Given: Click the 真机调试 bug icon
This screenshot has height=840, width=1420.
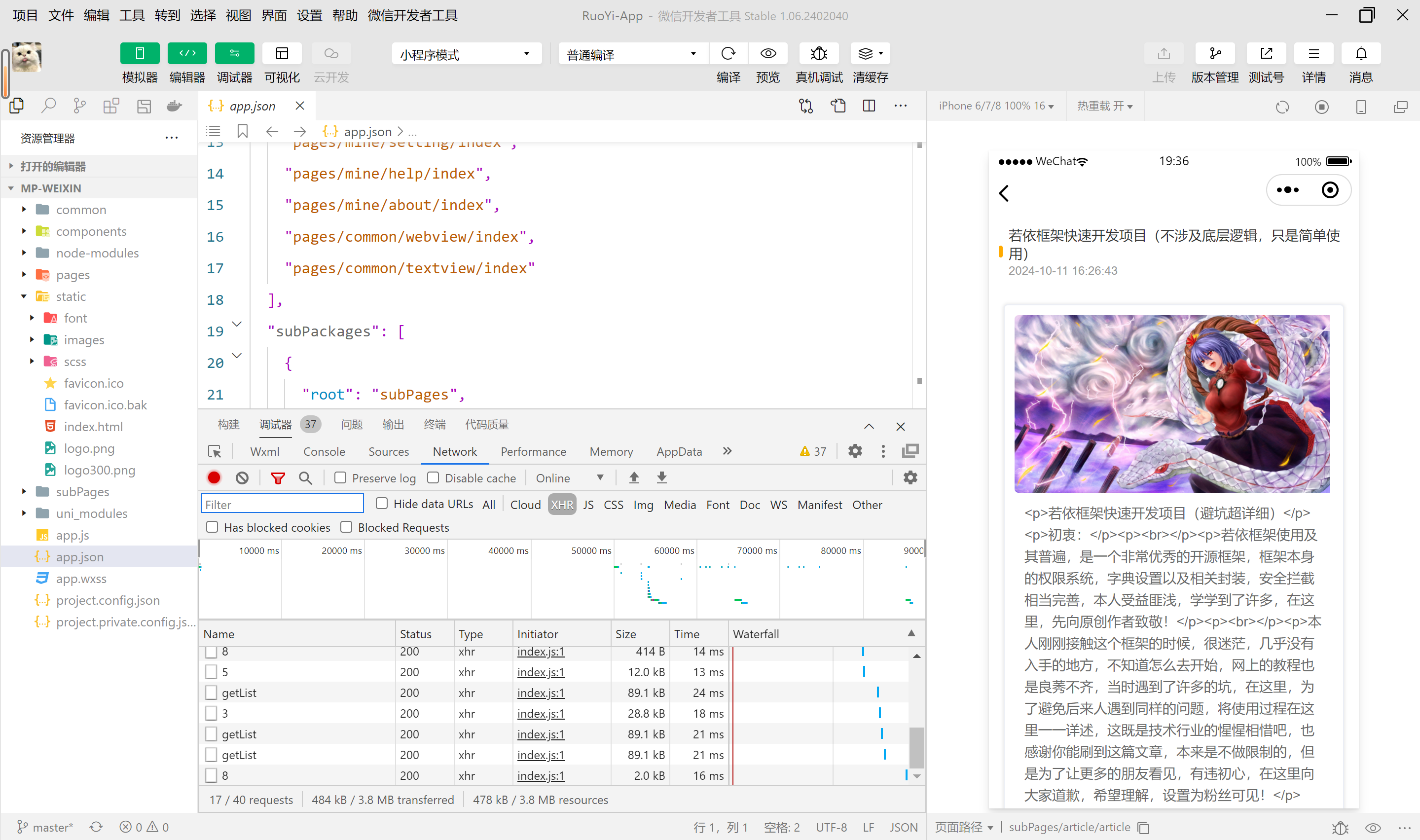Looking at the screenshot, I should coord(818,54).
